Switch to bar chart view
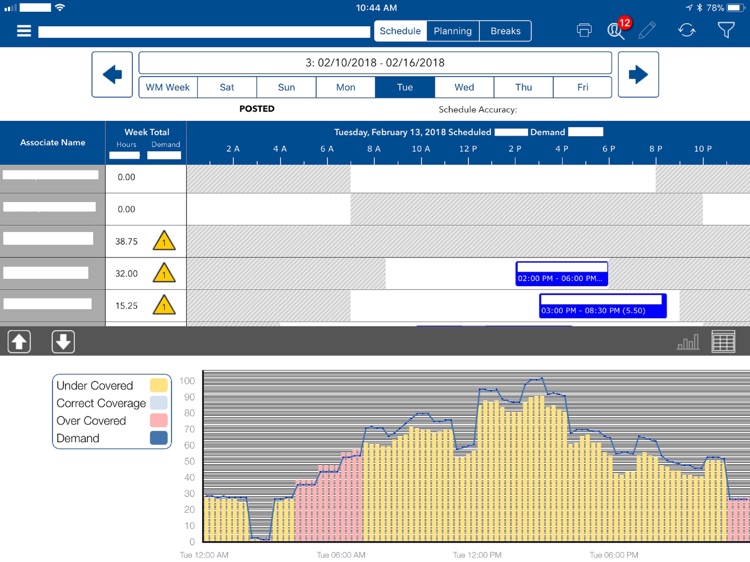The width and height of the screenshot is (750, 562). 688,342
